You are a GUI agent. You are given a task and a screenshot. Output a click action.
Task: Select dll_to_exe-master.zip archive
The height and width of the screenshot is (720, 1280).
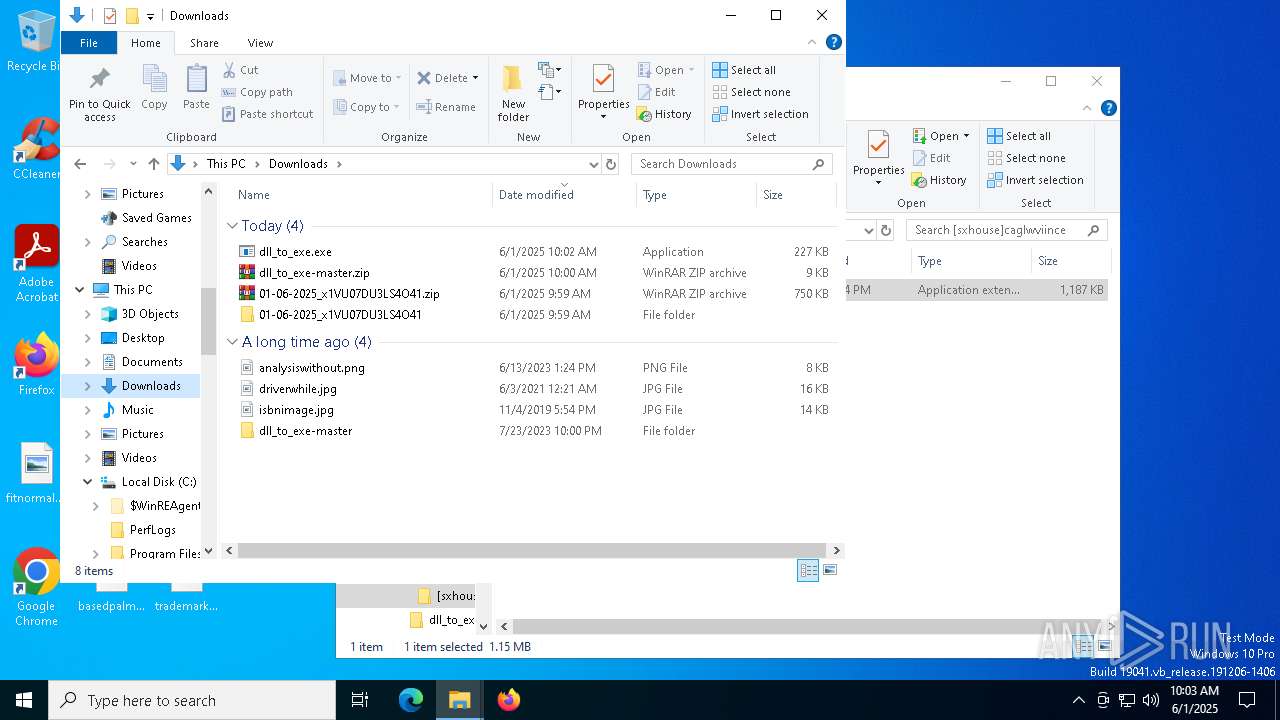[x=534, y=273]
